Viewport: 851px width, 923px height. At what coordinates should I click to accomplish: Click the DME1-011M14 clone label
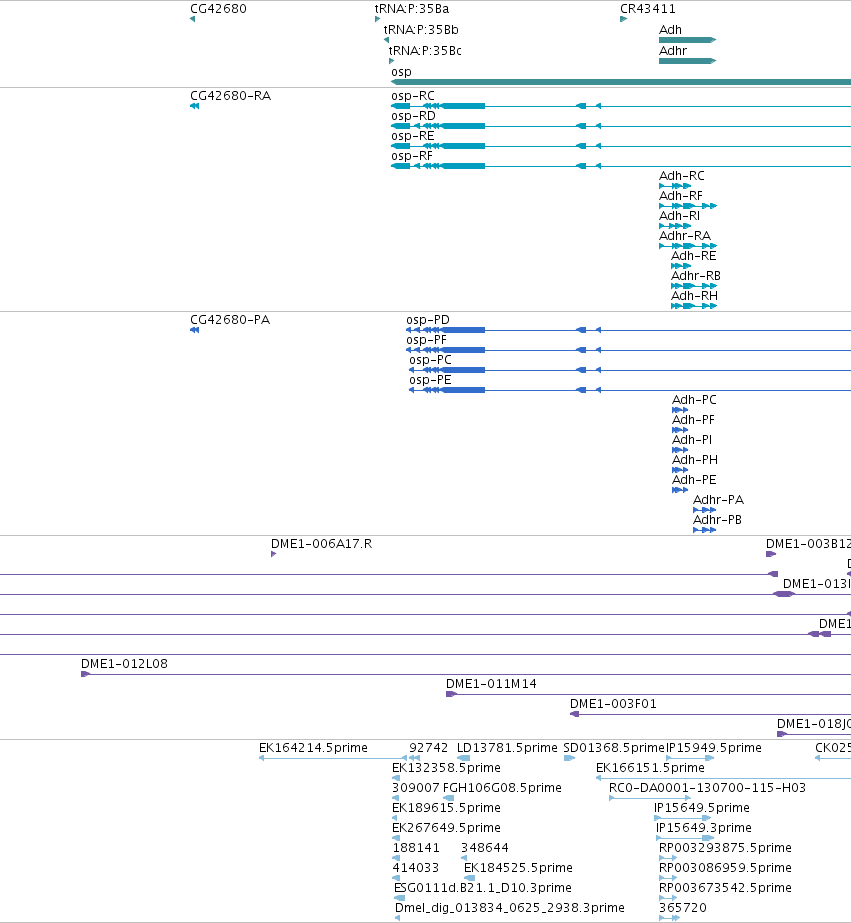491,683
